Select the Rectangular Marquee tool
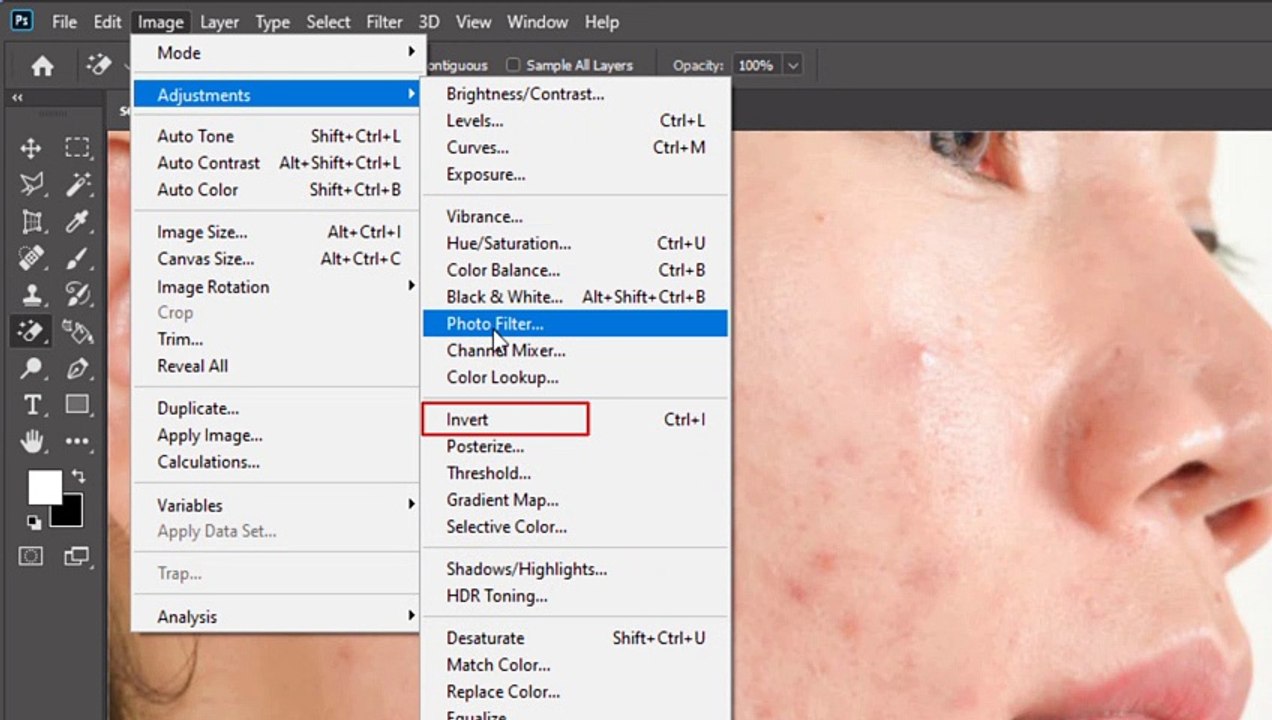Screen dimensions: 1272x720 [77, 149]
